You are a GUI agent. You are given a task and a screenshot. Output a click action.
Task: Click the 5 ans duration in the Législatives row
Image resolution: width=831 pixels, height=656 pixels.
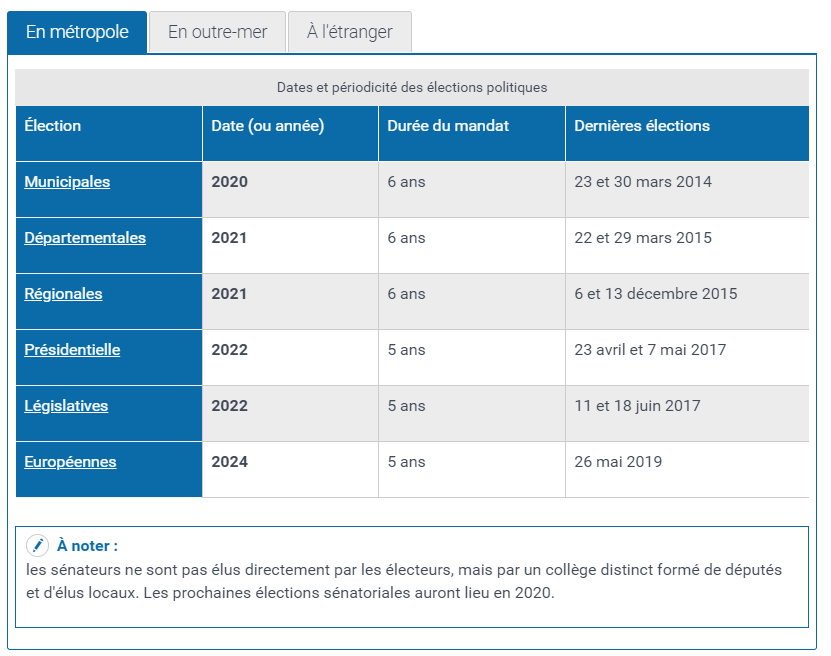pos(472,414)
